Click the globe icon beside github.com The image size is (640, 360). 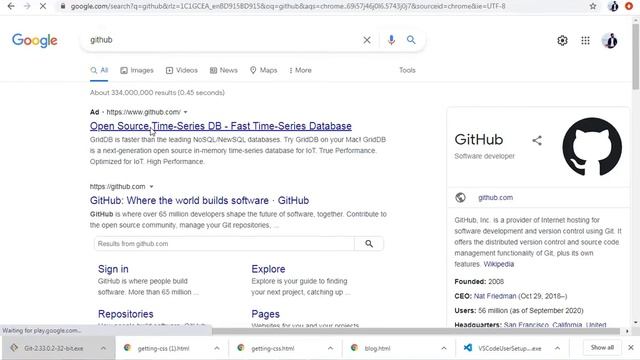click(460, 198)
